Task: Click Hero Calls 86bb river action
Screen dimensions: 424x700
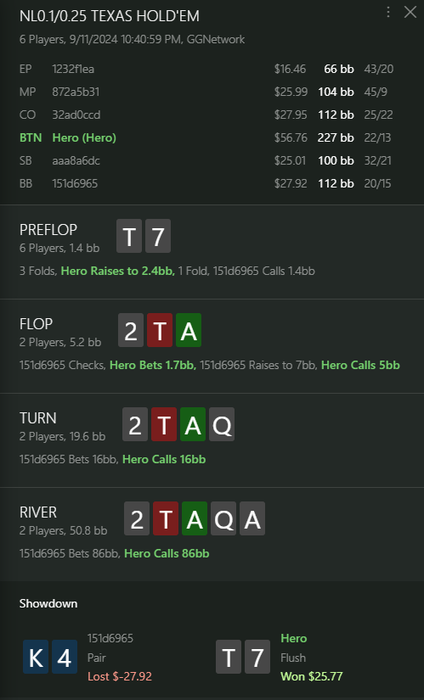Action: (166, 554)
